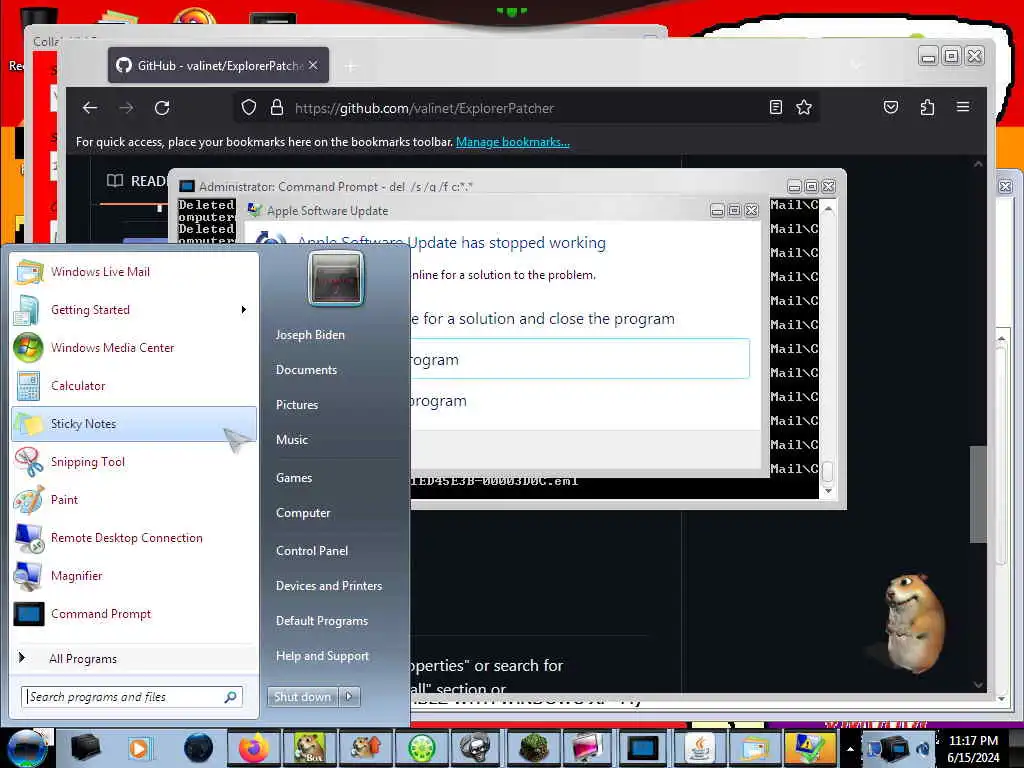This screenshot has height=768, width=1024.
Task: Click the README tab on GitHub page
Action: point(137,181)
